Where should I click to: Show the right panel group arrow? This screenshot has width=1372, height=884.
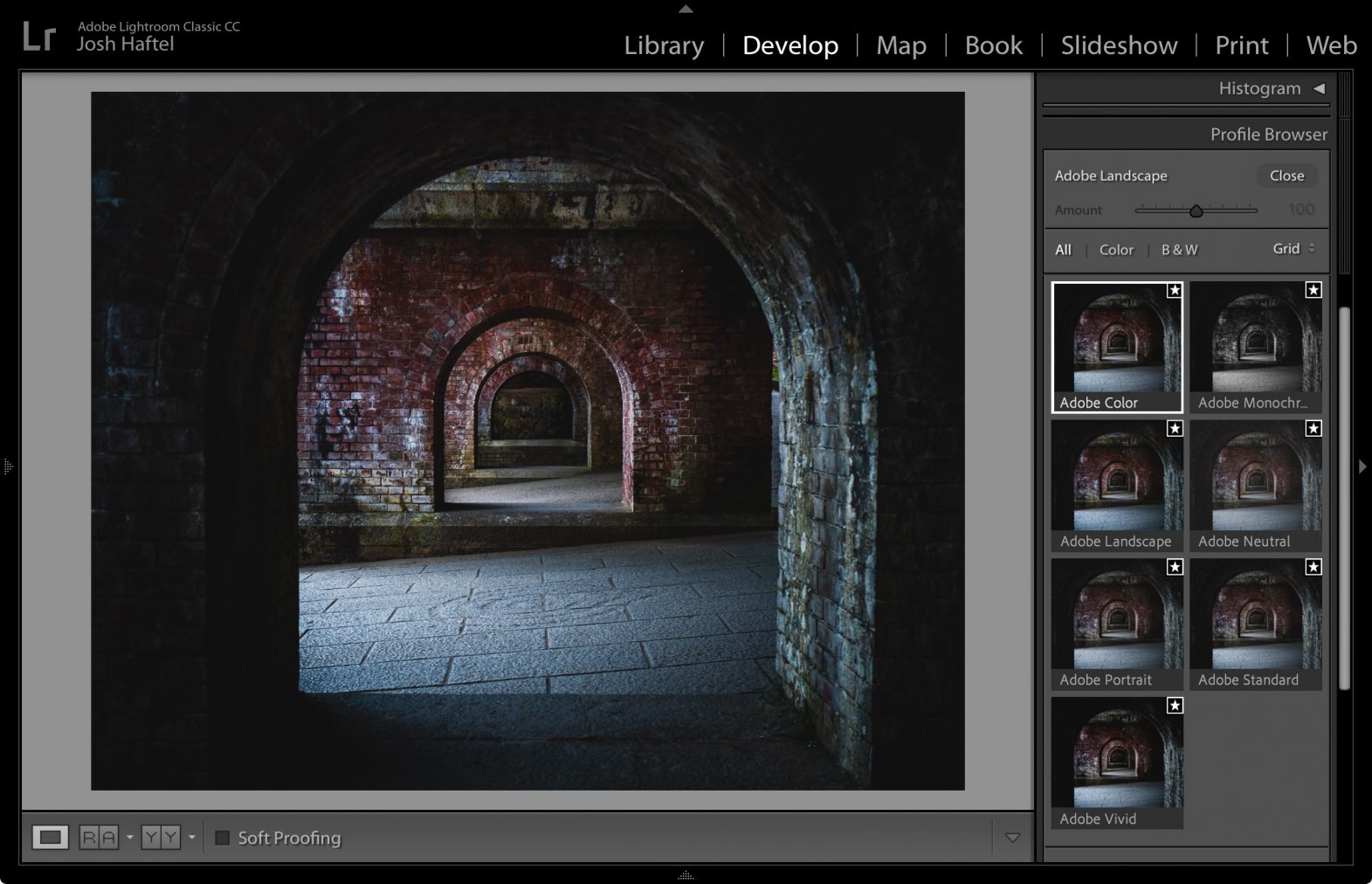point(1362,466)
